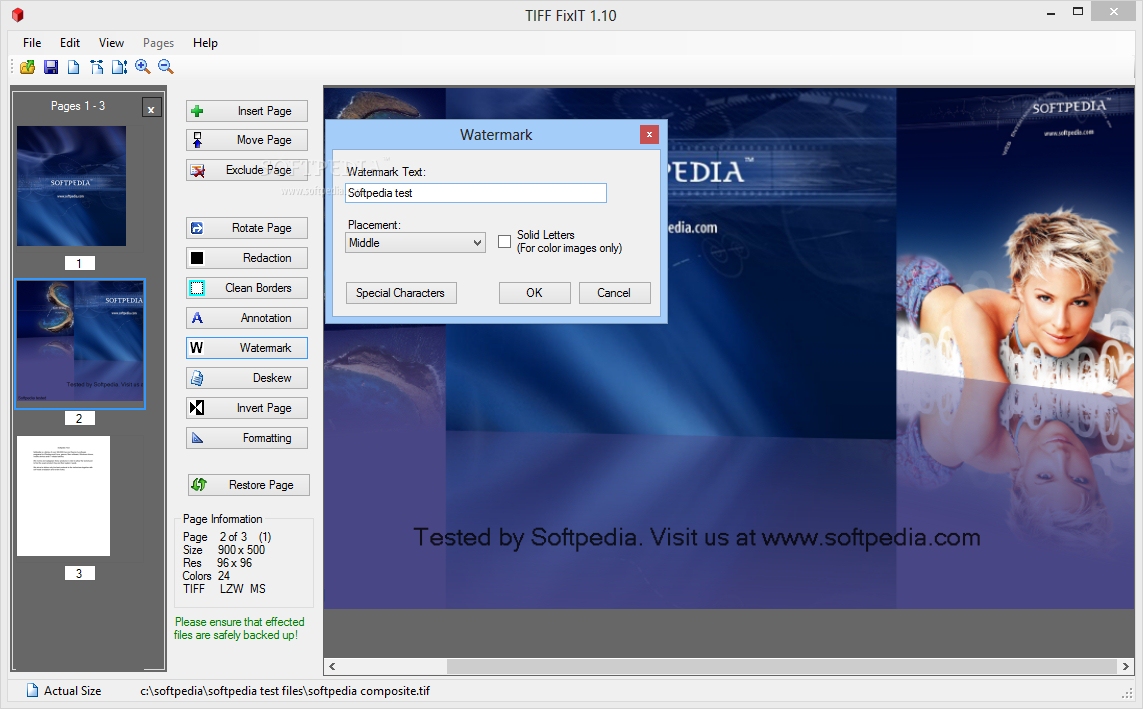The image size is (1143, 709).
Task: Open the Help menu
Action: [x=206, y=43]
